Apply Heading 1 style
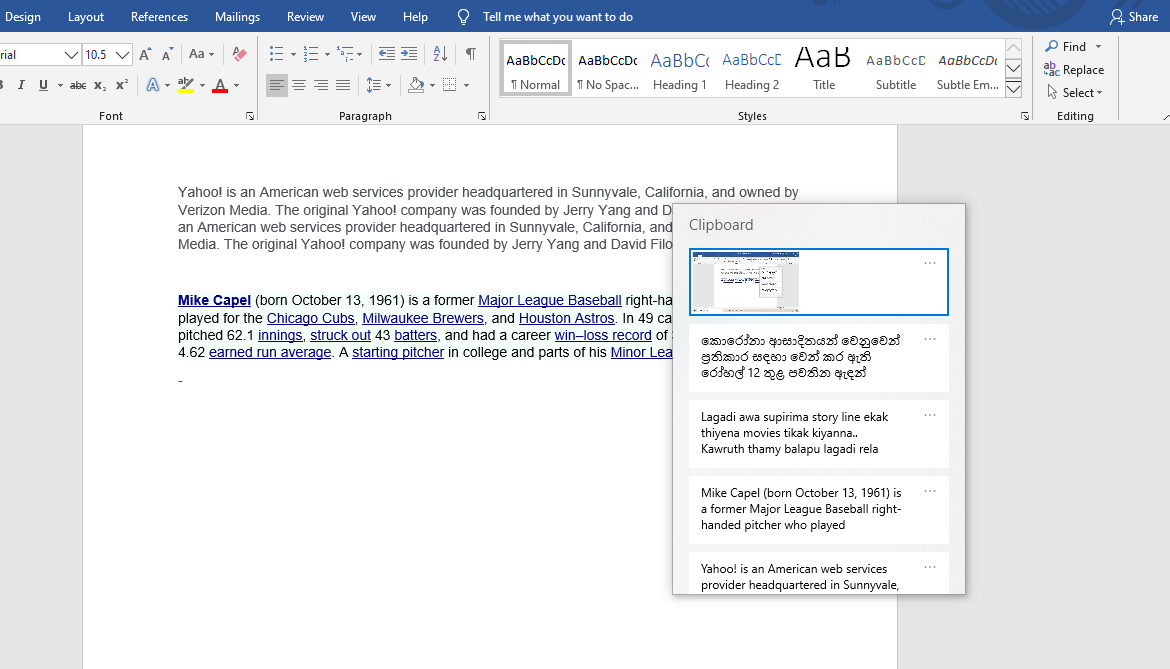The image size is (1170, 669). tap(679, 69)
